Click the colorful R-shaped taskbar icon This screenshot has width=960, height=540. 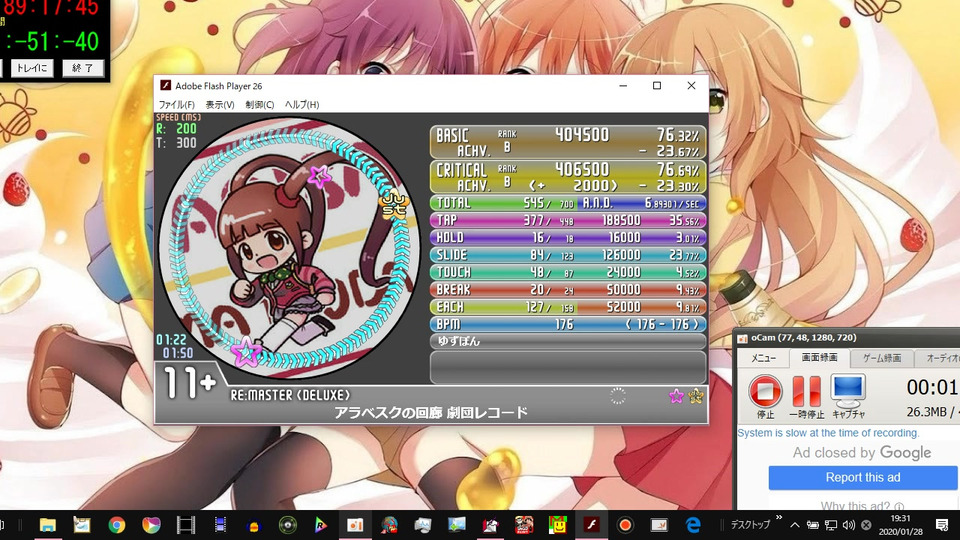click(321, 525)
